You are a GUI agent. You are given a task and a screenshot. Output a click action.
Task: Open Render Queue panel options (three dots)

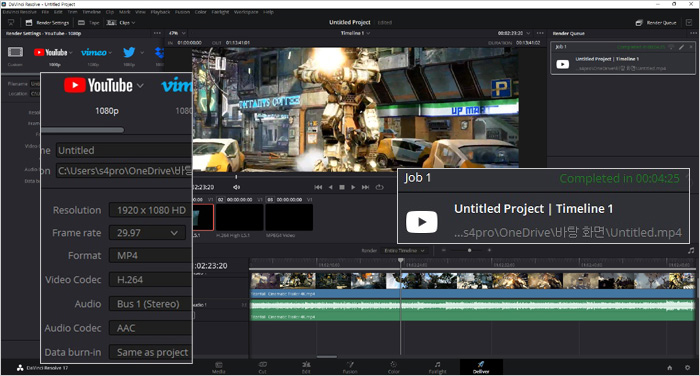(693, 33)
